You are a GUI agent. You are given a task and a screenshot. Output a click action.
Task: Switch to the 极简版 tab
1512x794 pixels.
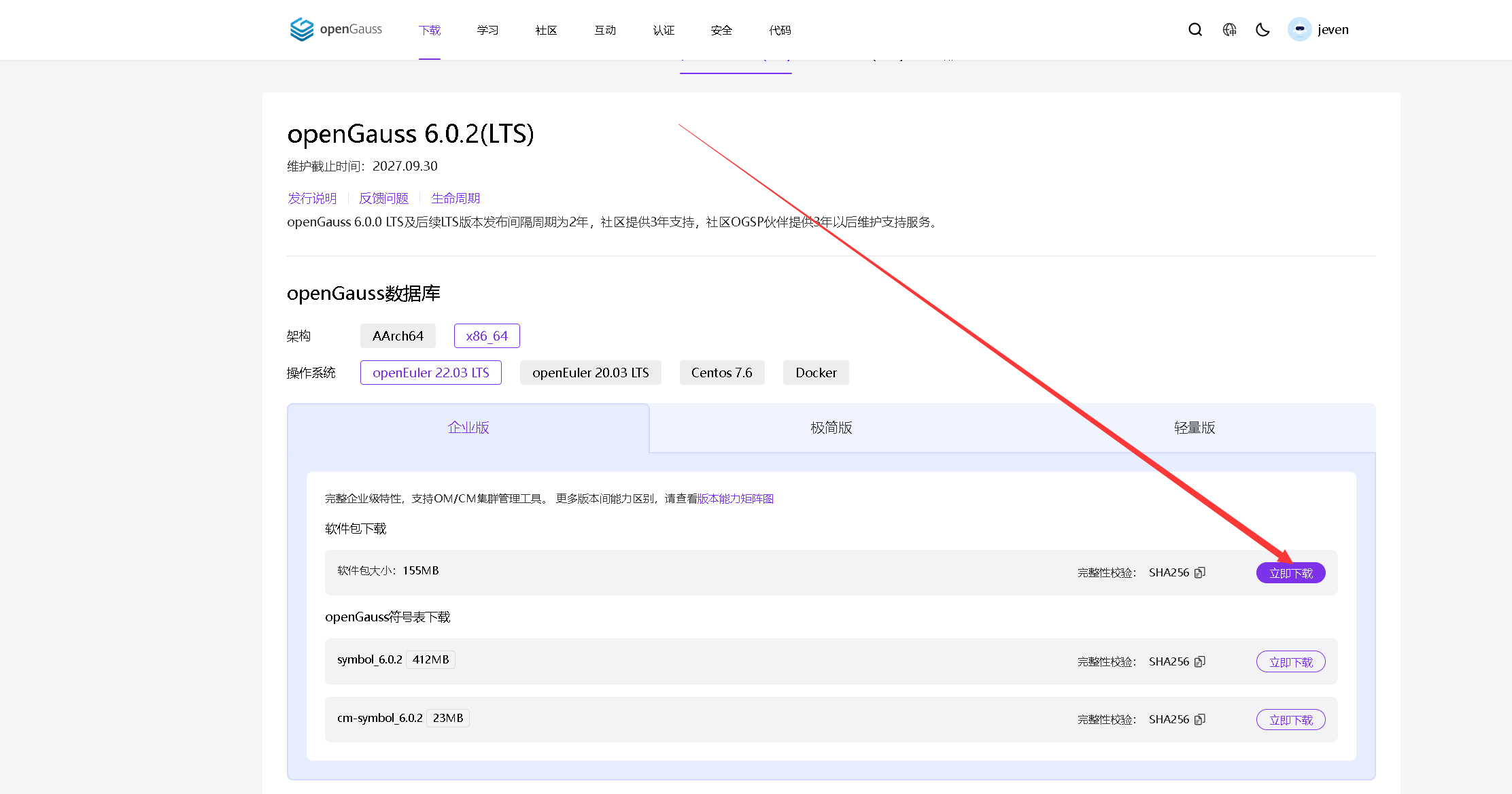click(831, 428)
